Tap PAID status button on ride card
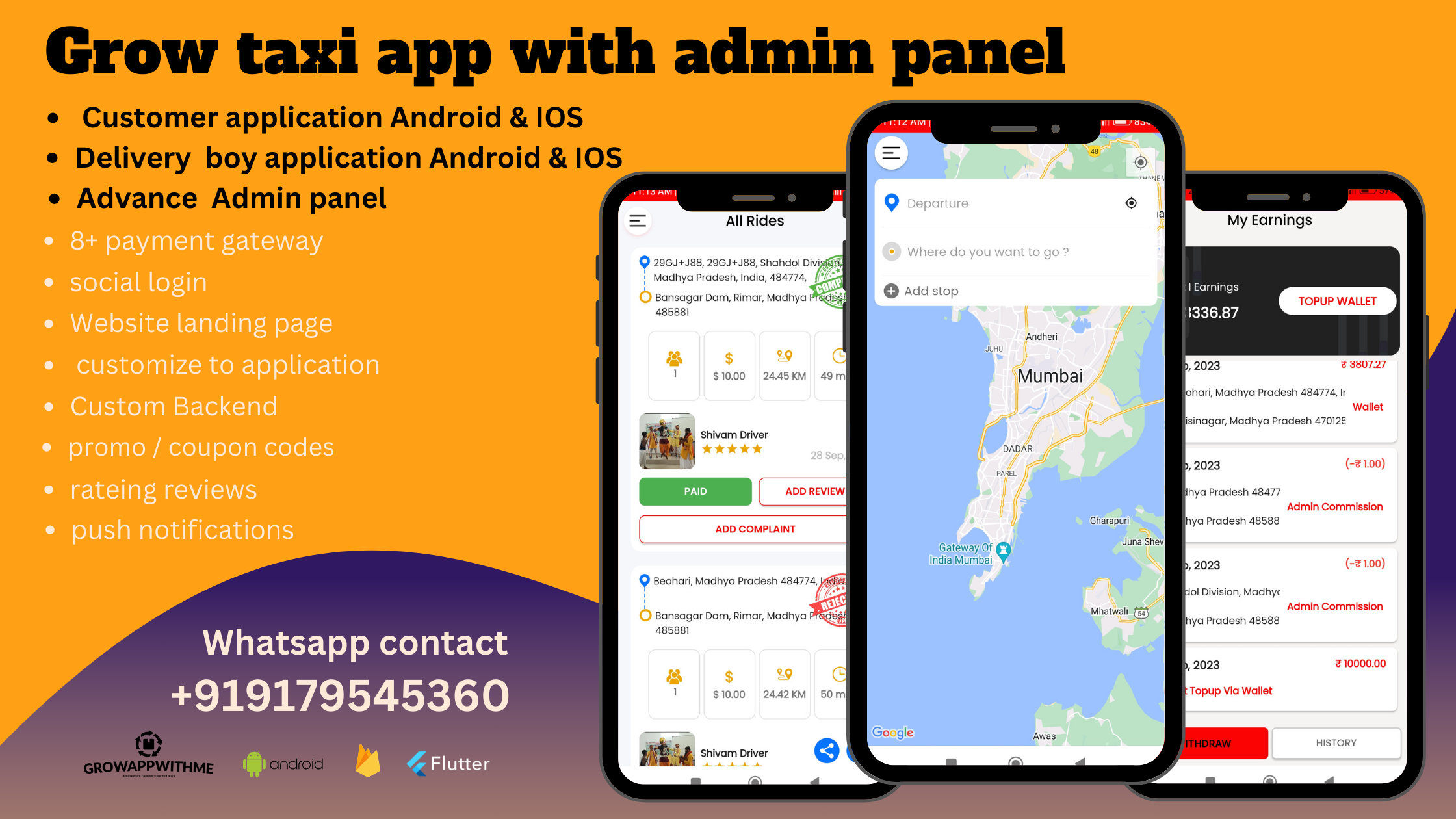1456x819 pixels. [x=696, y=491]
